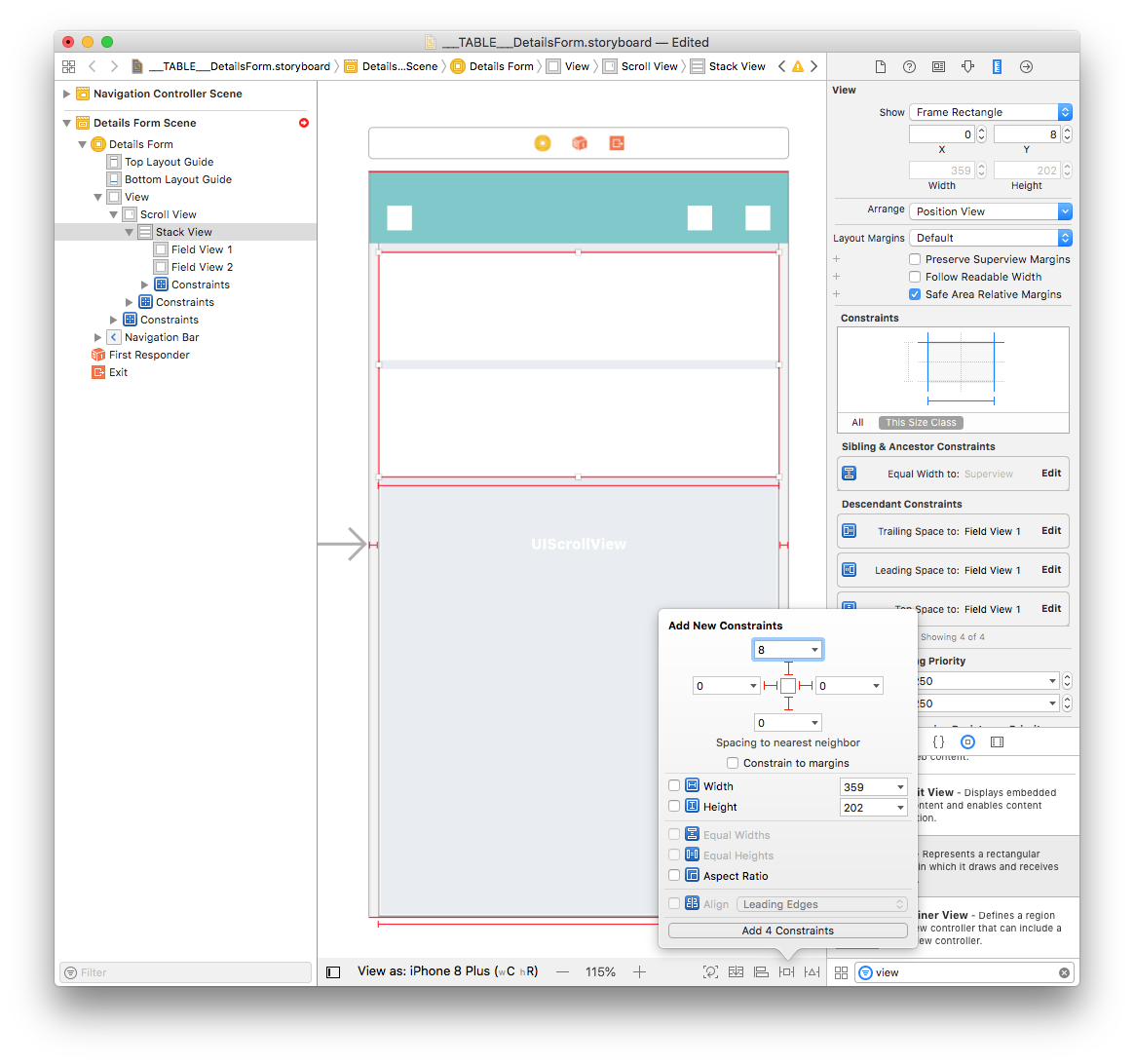Viewport: 1134px width, 1064px height.
Task: Enable Preserve Superview Margins
Action: coord(915,259)
